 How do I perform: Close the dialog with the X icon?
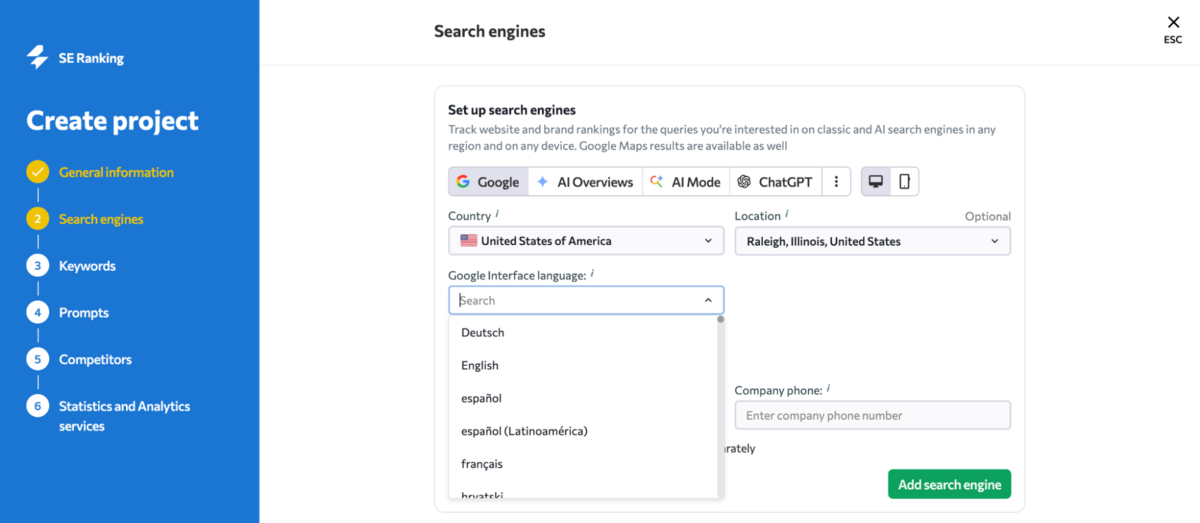tap(1173, 23)
